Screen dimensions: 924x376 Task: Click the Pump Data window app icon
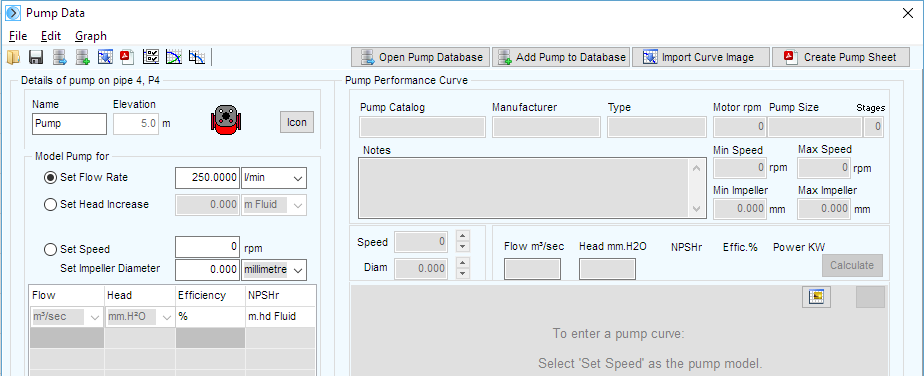pos(12,12)
